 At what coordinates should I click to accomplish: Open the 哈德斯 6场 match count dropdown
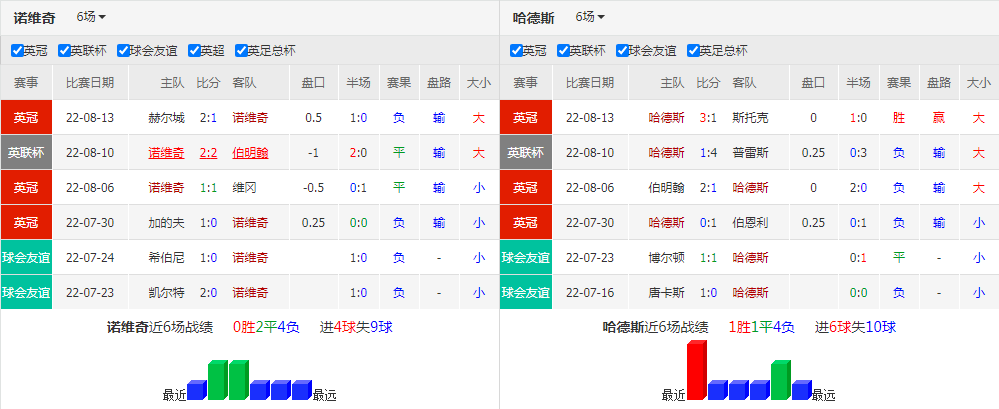[x=590, y=17]
